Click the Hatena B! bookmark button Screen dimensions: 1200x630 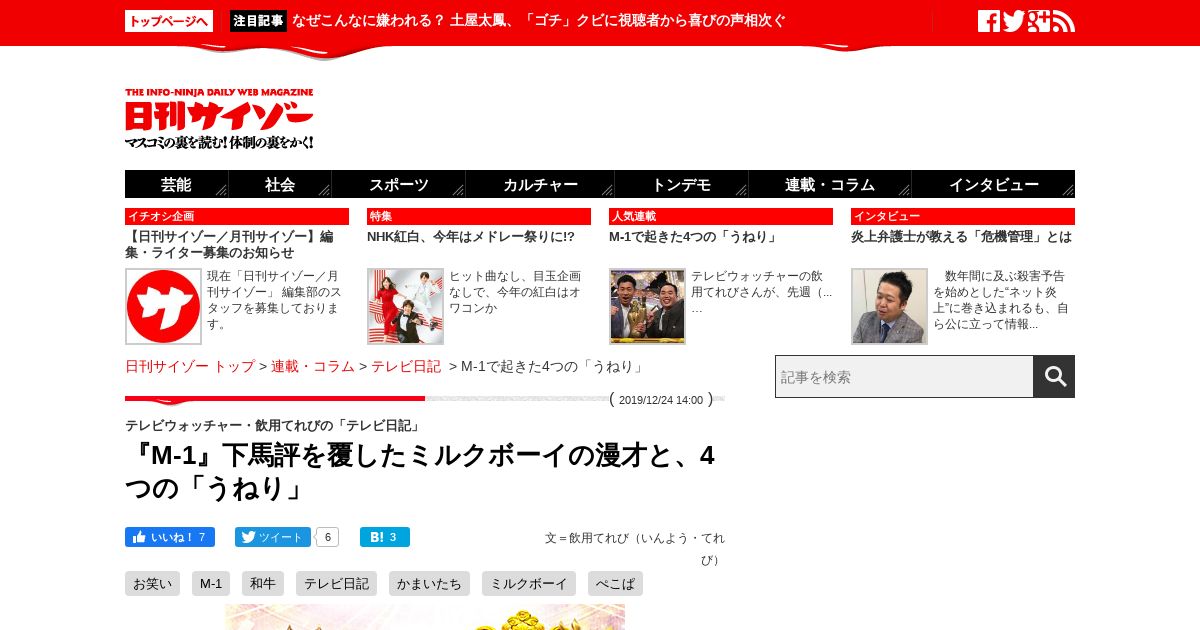coord(385,537)
